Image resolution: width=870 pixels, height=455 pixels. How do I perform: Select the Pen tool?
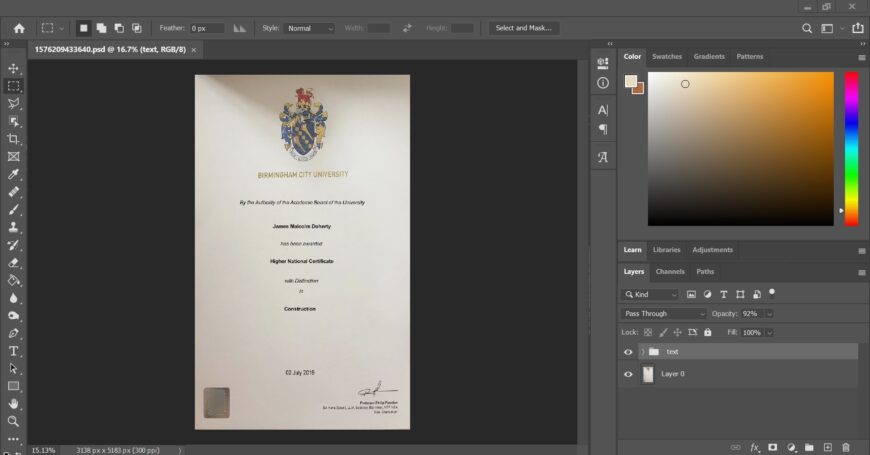tap(13, 333)
